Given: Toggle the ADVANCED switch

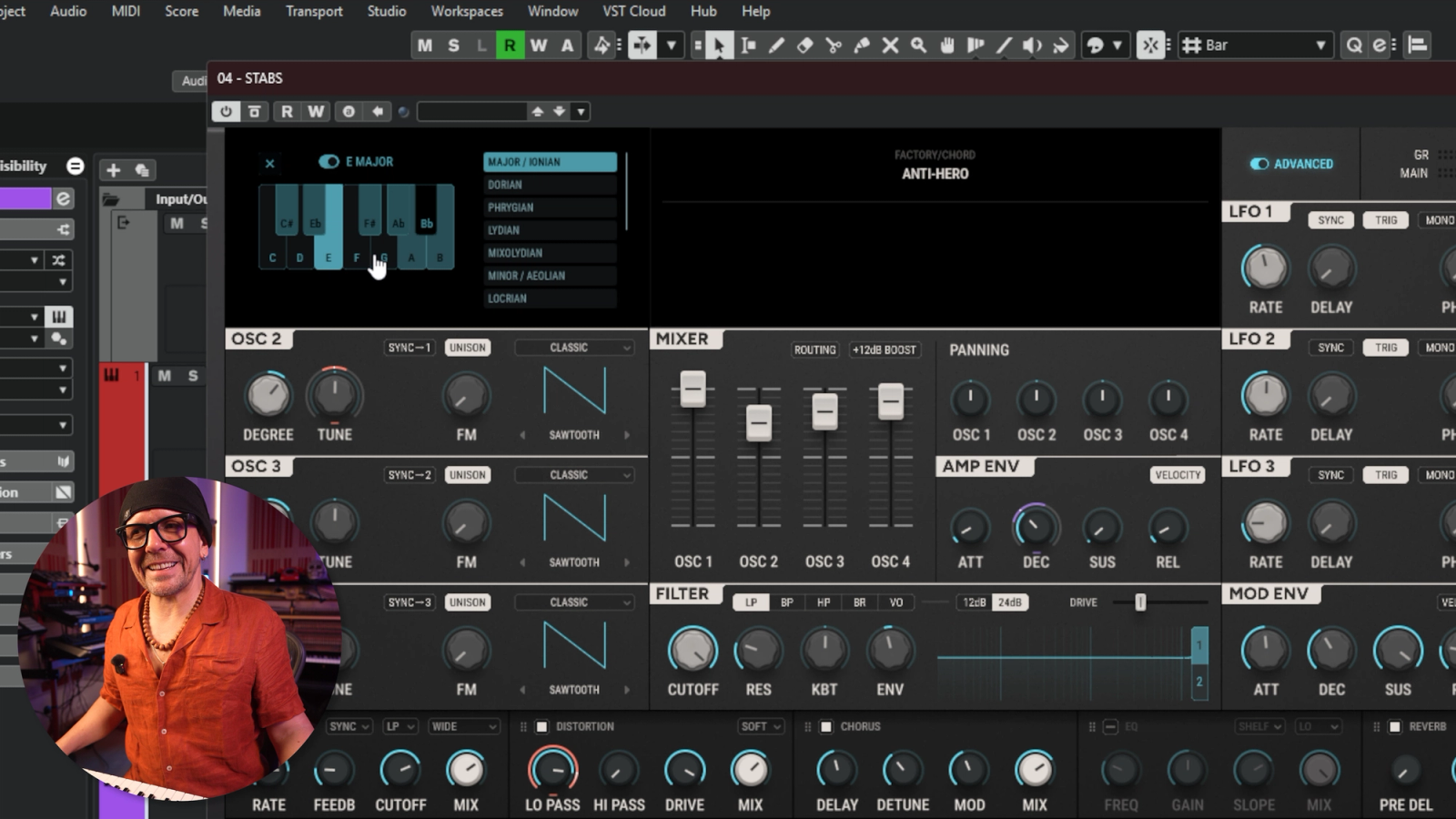Looking at the screenshot, I should coord(1259,164).
